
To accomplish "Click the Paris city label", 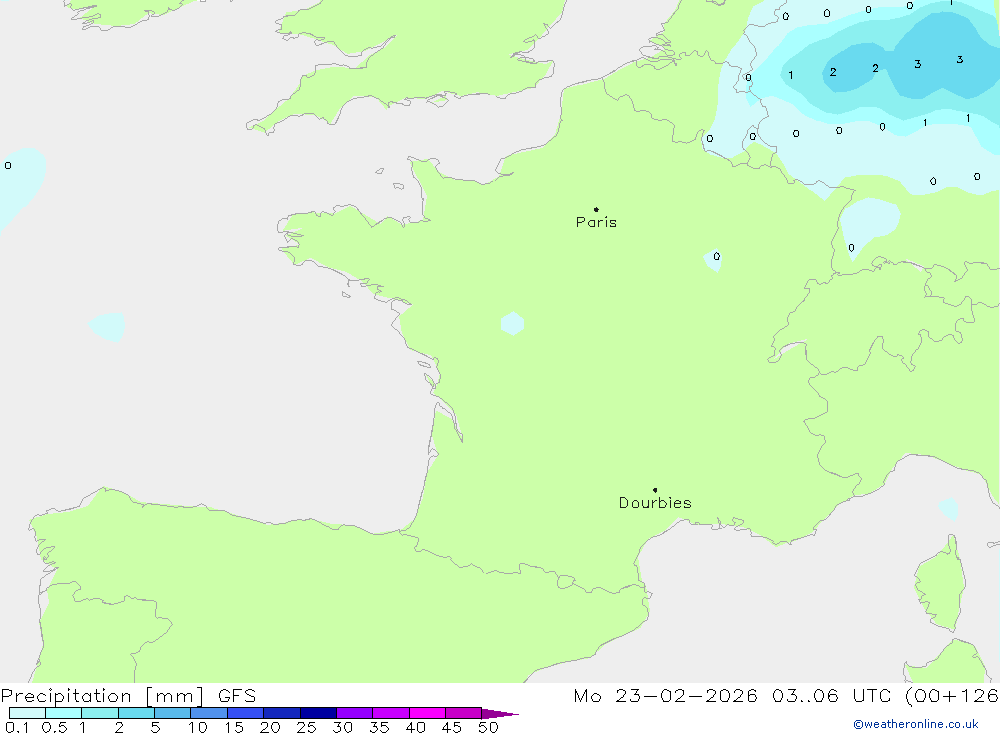I will (x=596, y=222).
